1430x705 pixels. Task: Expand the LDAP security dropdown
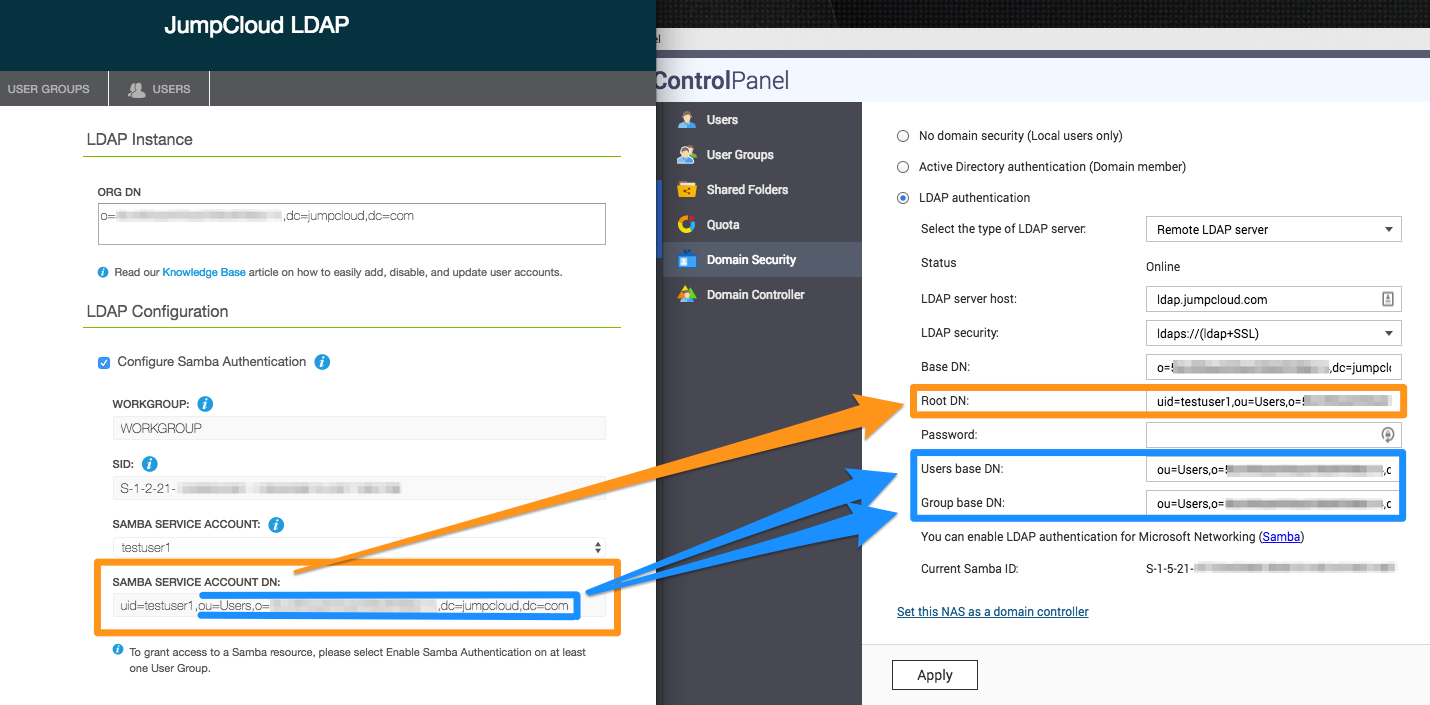pyautogui.click(x=1273, y=333)
